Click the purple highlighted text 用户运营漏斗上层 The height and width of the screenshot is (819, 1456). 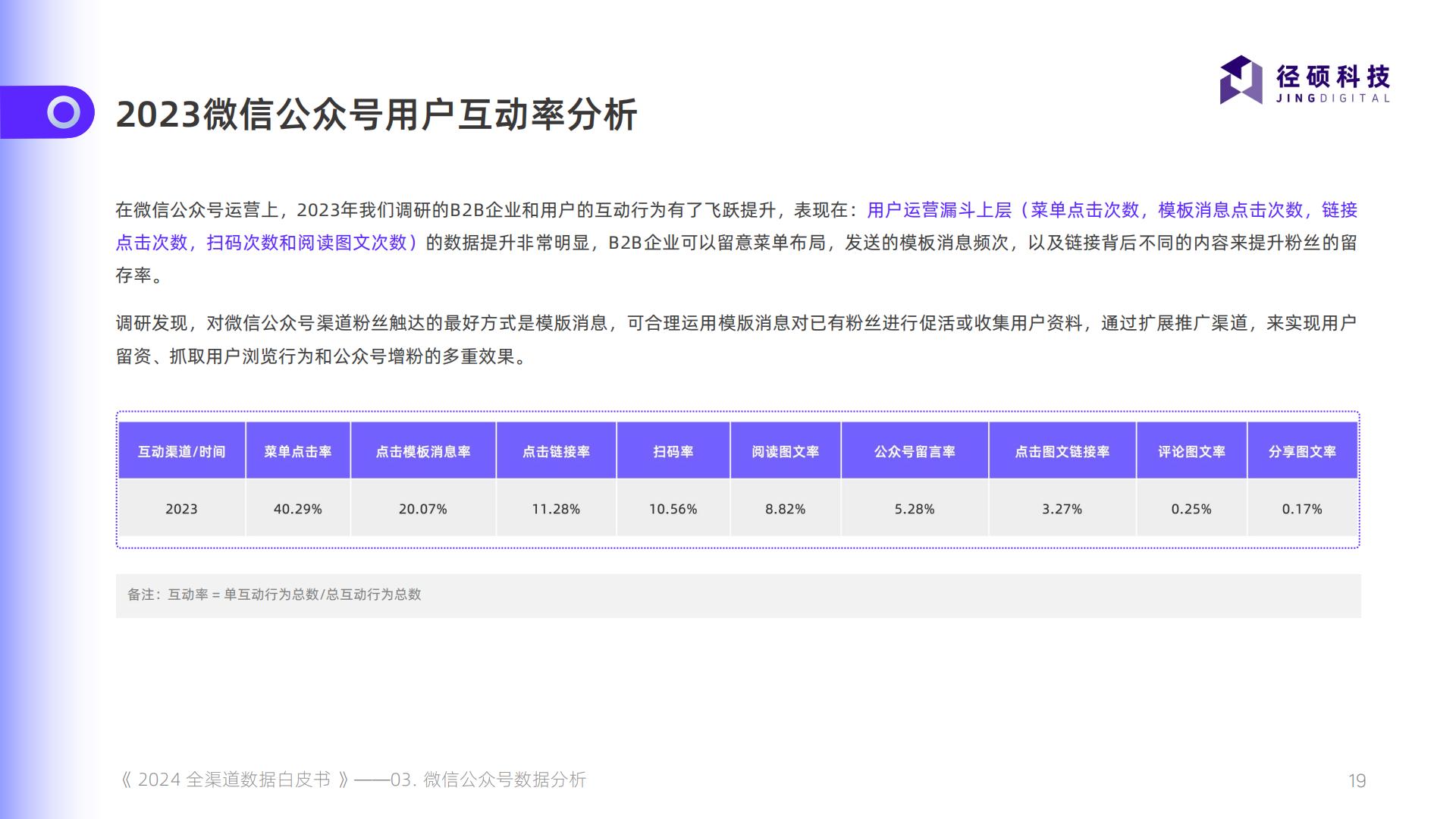coord(939,210)
